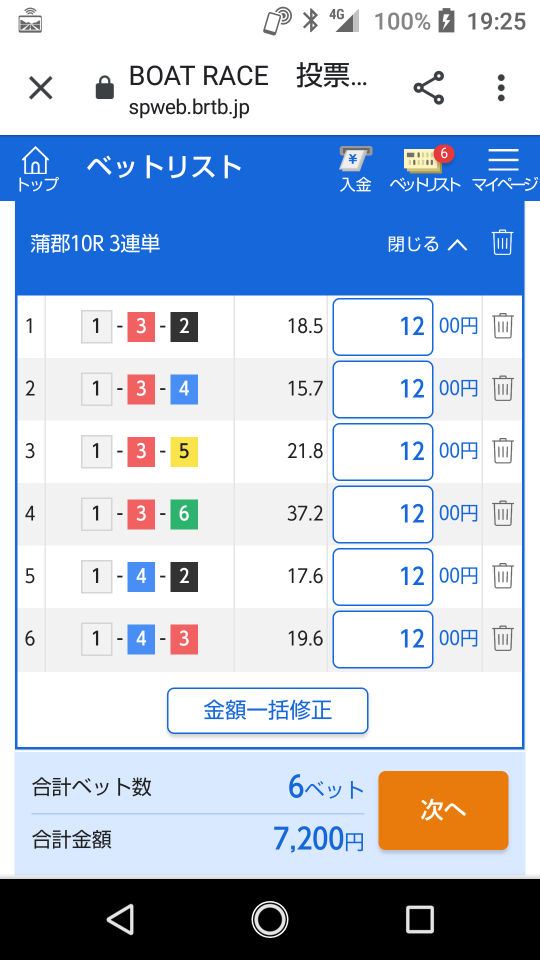Delete bet row 1-4-2
The image size is (540, 960).
coord(503,576)
